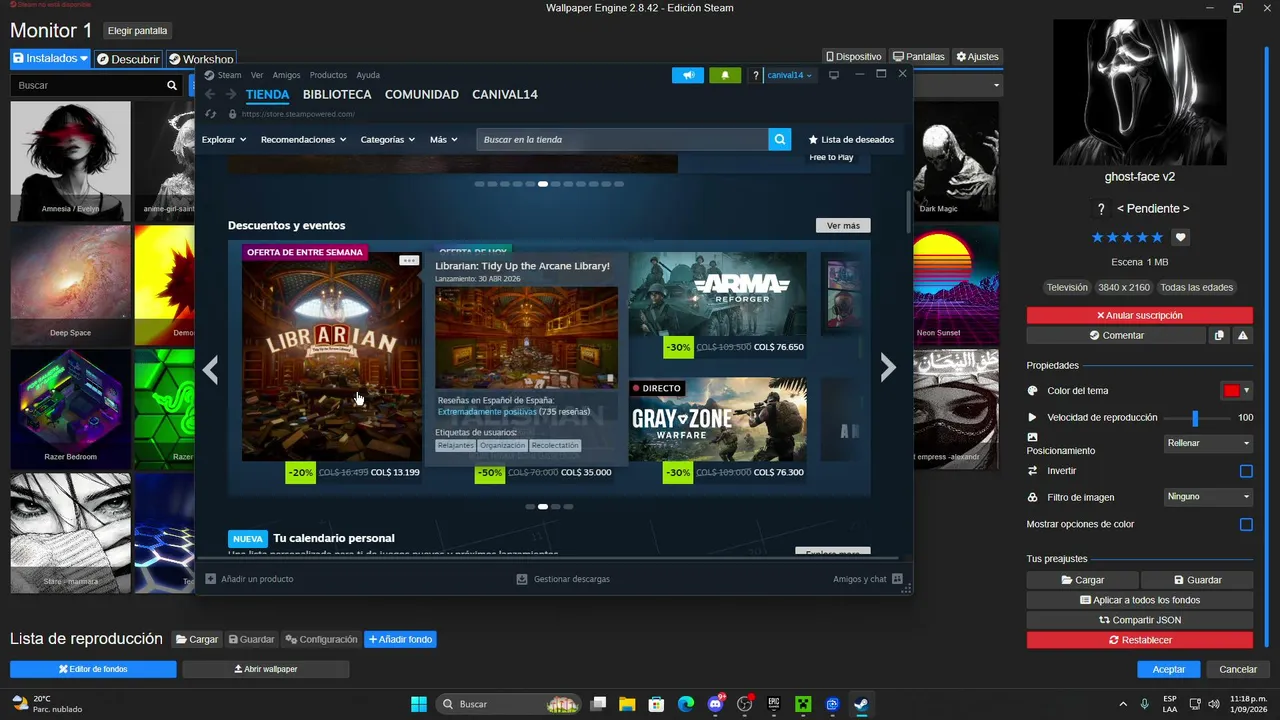Open the Instalados dropdown
Screen dimensions: 1280x720
click(x=50, y=59)
